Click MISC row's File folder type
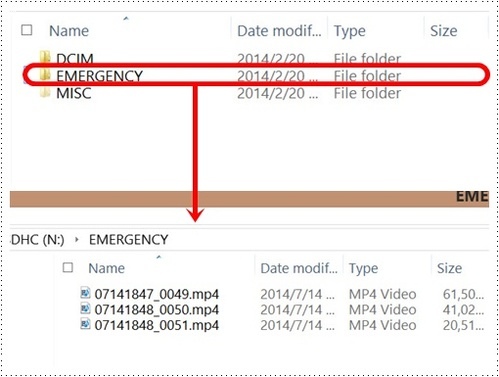499x377 pixels. click(367, 93)
